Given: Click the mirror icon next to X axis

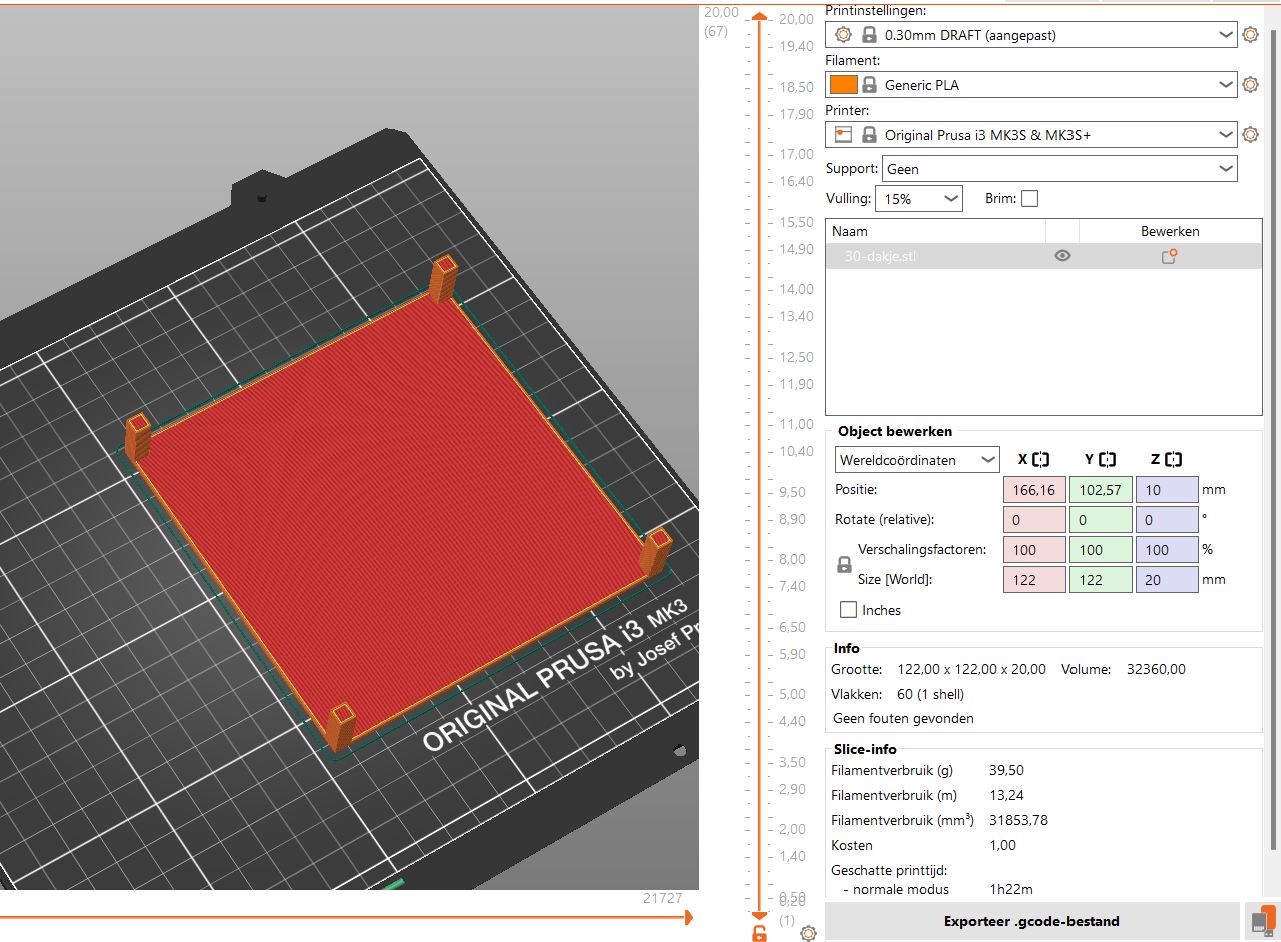Looking at the screenshot, I should pyautogui.click(x=1041, y=460).
